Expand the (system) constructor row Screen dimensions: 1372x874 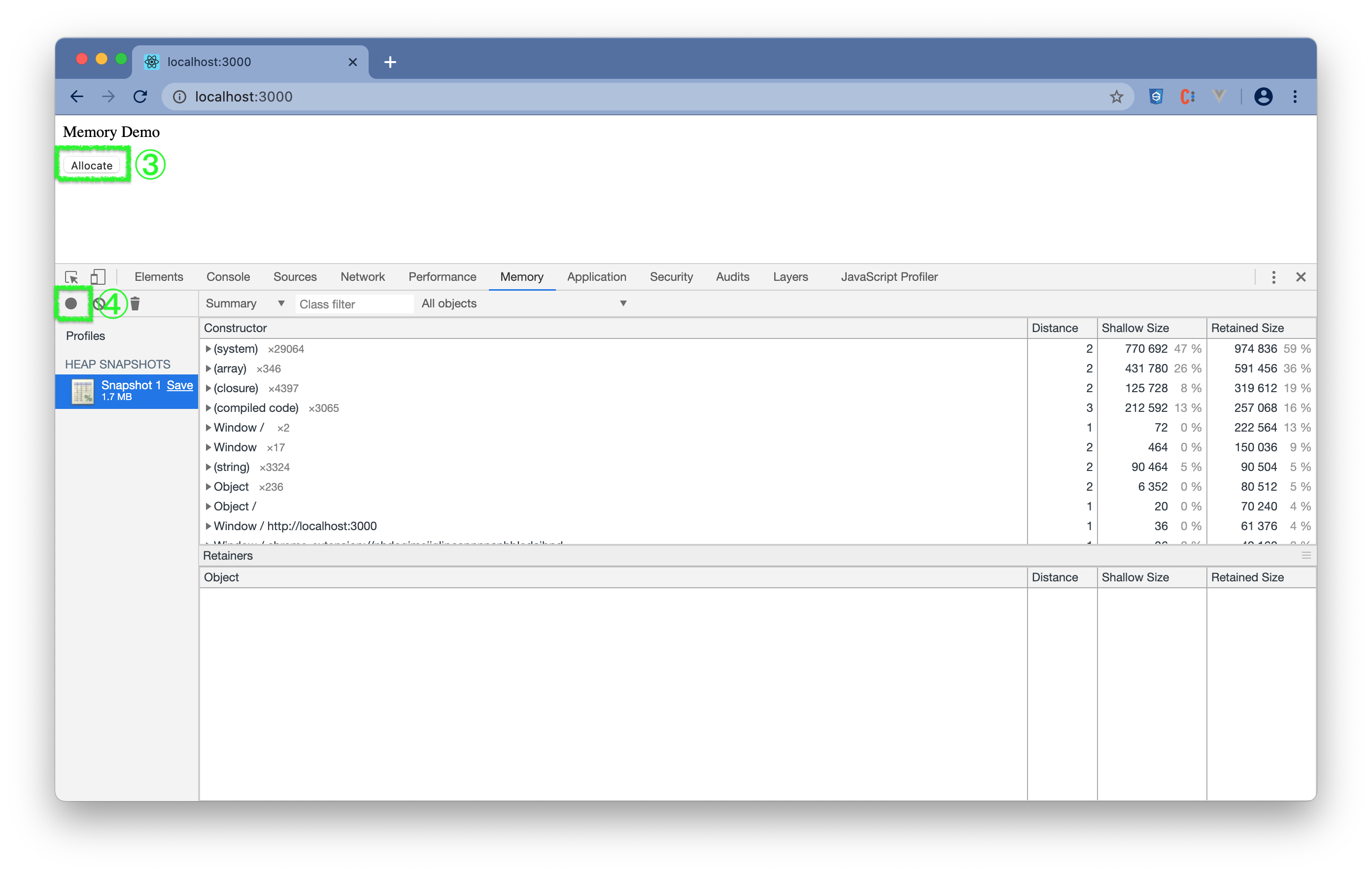click(208, 349)
